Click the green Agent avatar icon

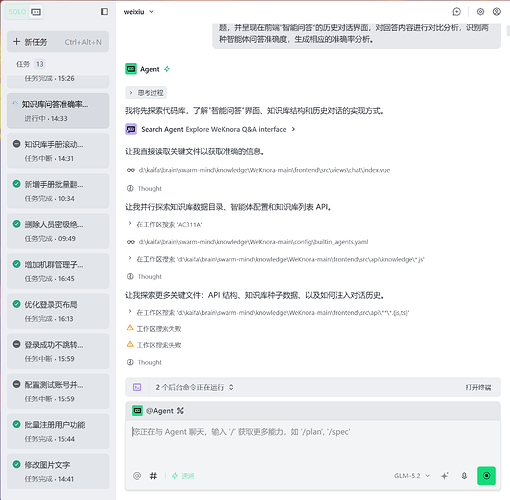(131, 69)
